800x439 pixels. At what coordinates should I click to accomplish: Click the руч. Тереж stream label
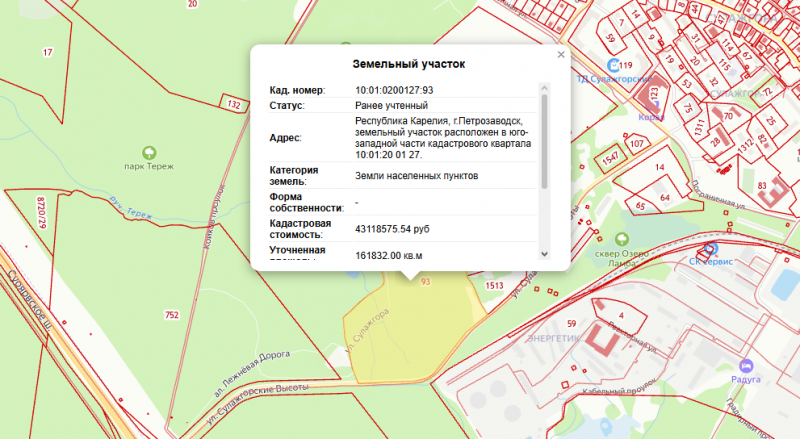point(130,208)
